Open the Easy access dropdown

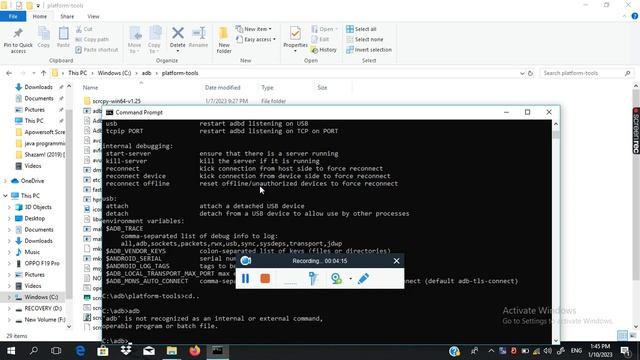tap(256, 40)
